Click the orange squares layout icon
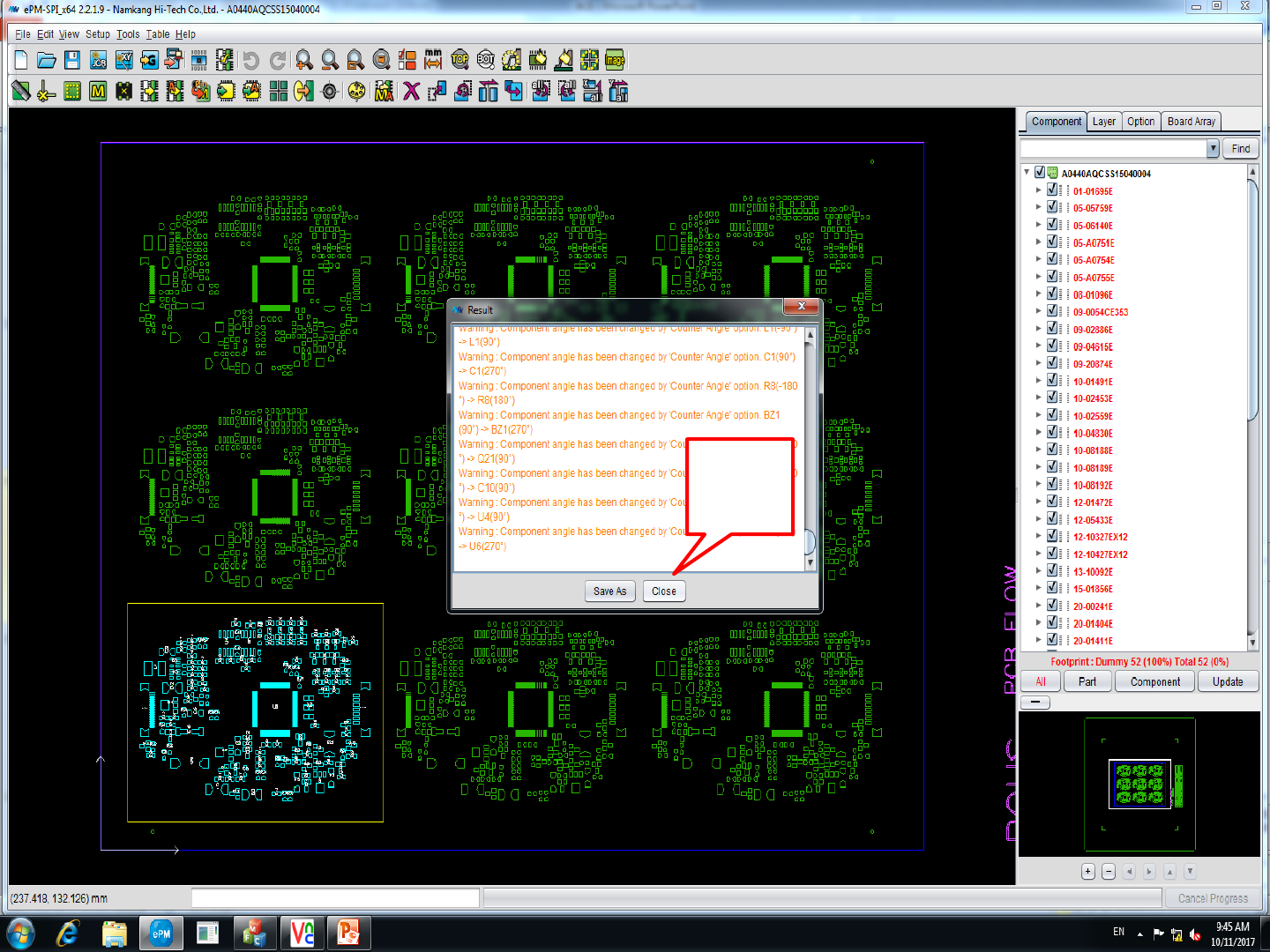The width and height of the screenshot is (1270, 952). pos(407,60)
